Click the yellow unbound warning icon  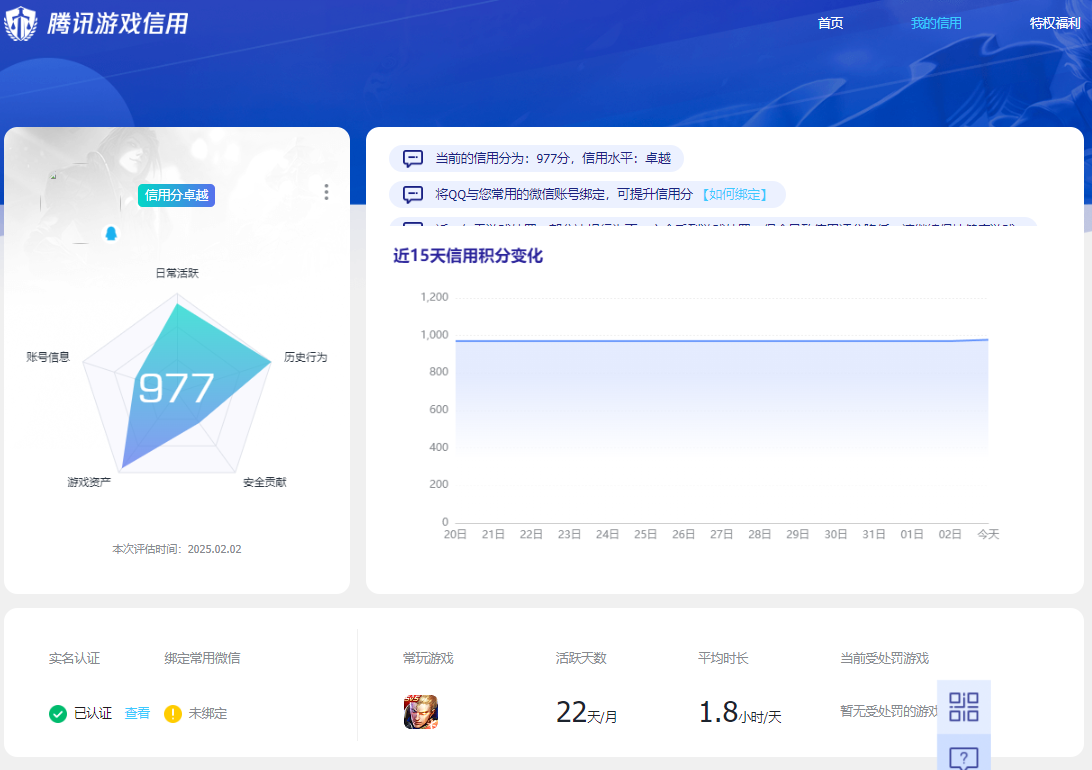[173, 714]
